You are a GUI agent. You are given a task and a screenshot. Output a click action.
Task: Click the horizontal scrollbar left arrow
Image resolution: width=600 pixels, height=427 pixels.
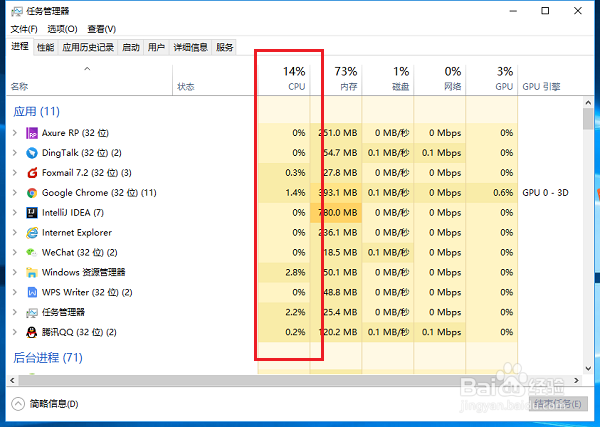(12, 380)
